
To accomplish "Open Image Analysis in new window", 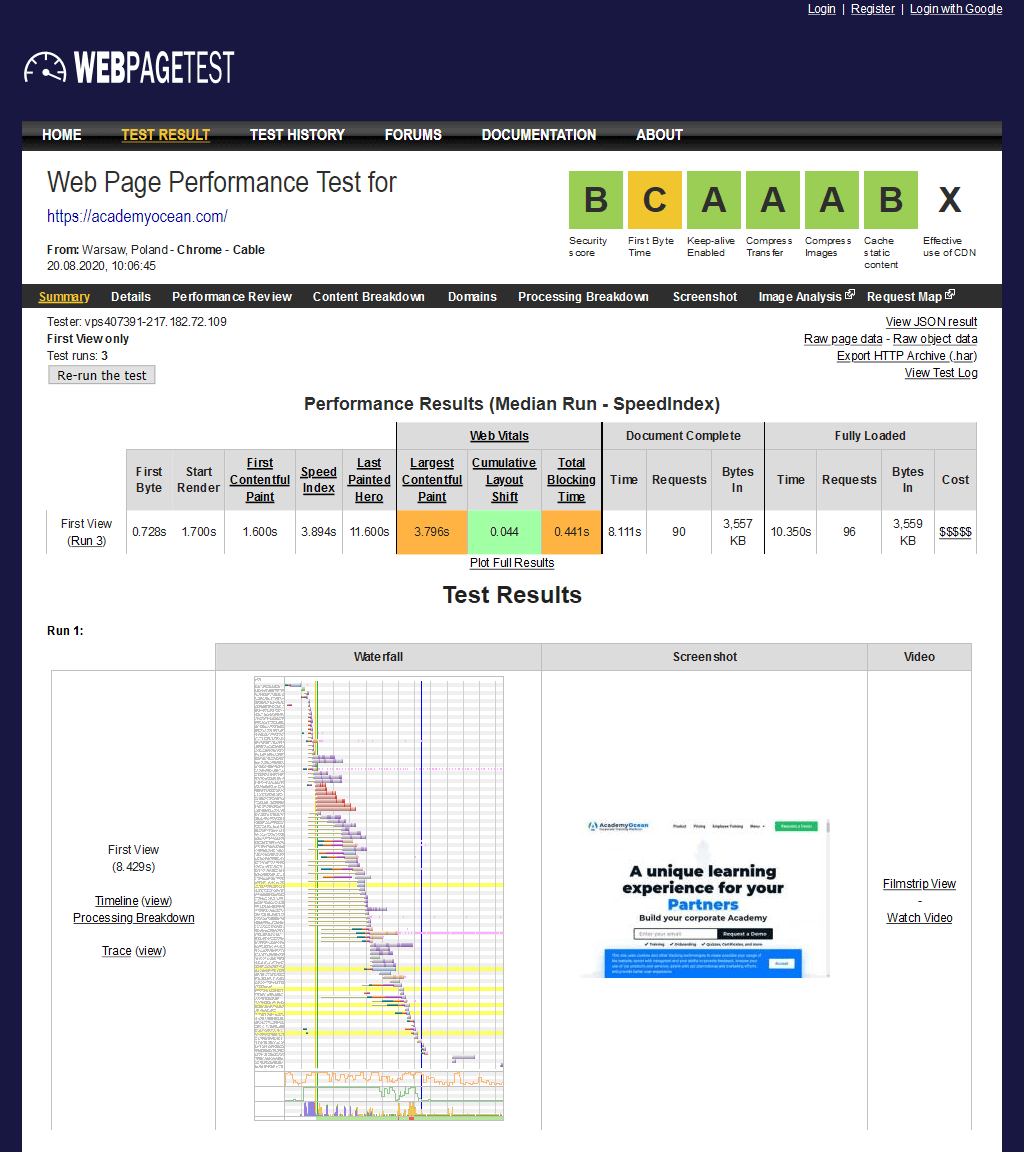I will point(806,297).
